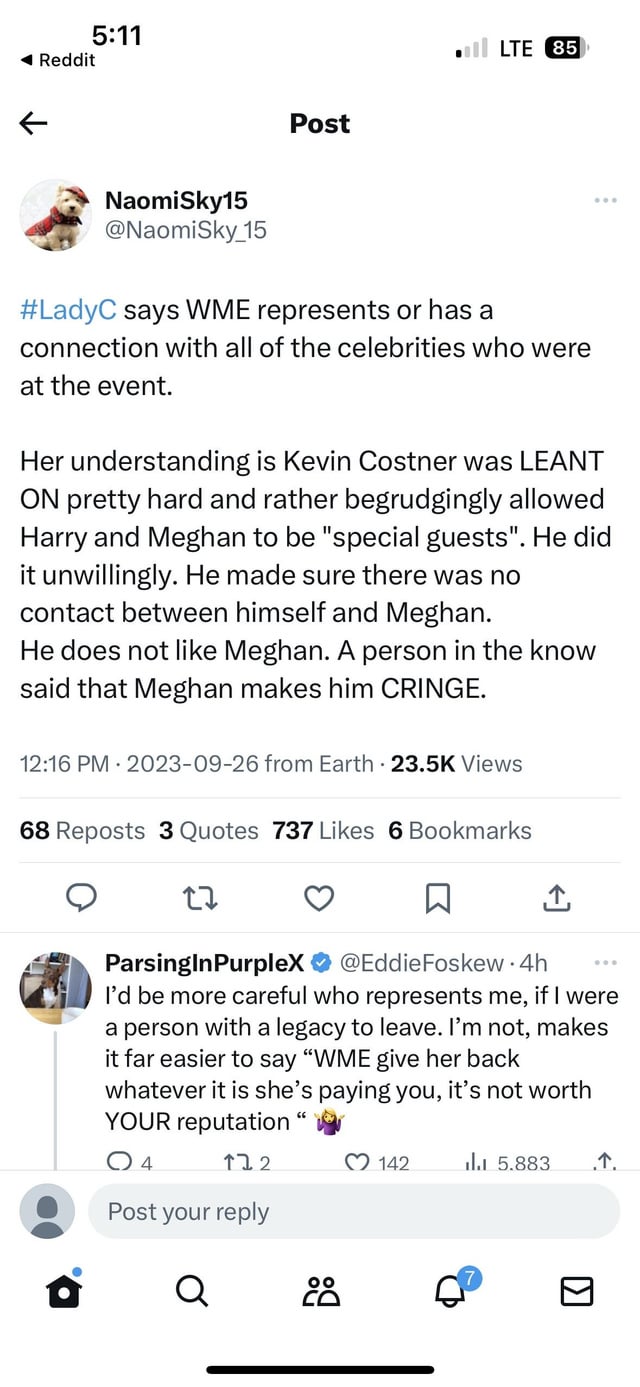This screenshot has height=1387, width=640.
Task: View the 68 Reposts list
Action: 82,830
